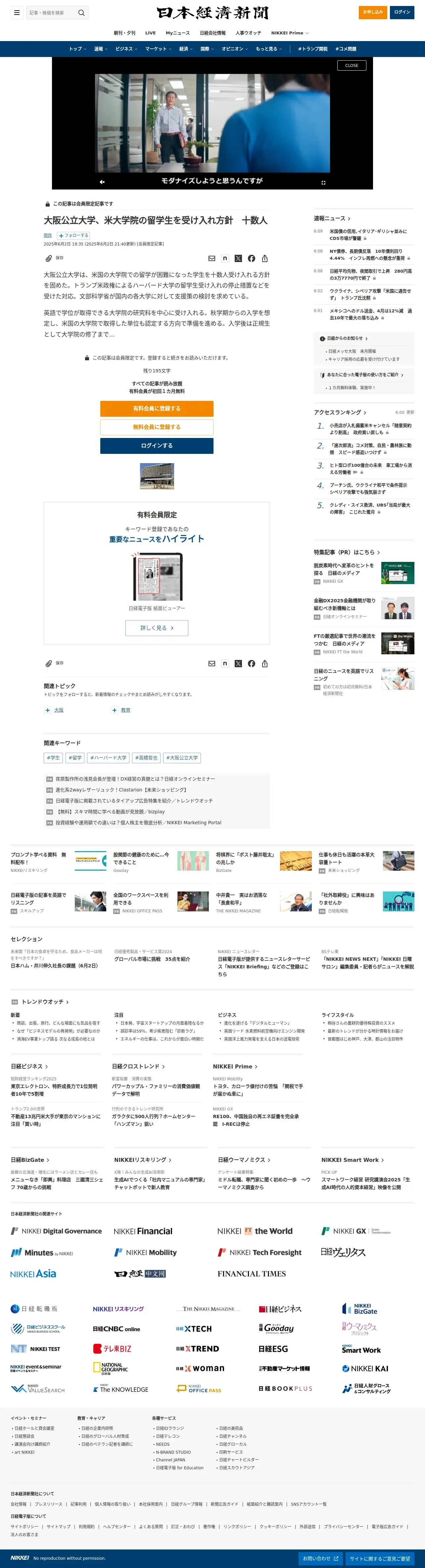Open NIKKEI KAI logo link
The height and width of the screenshot is (1568, 425).
(365, 1368)
